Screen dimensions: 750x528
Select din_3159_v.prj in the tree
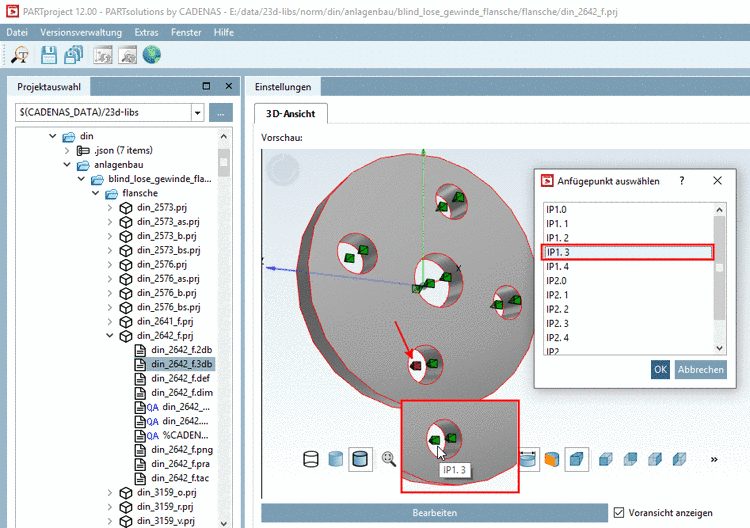(165, 521)
